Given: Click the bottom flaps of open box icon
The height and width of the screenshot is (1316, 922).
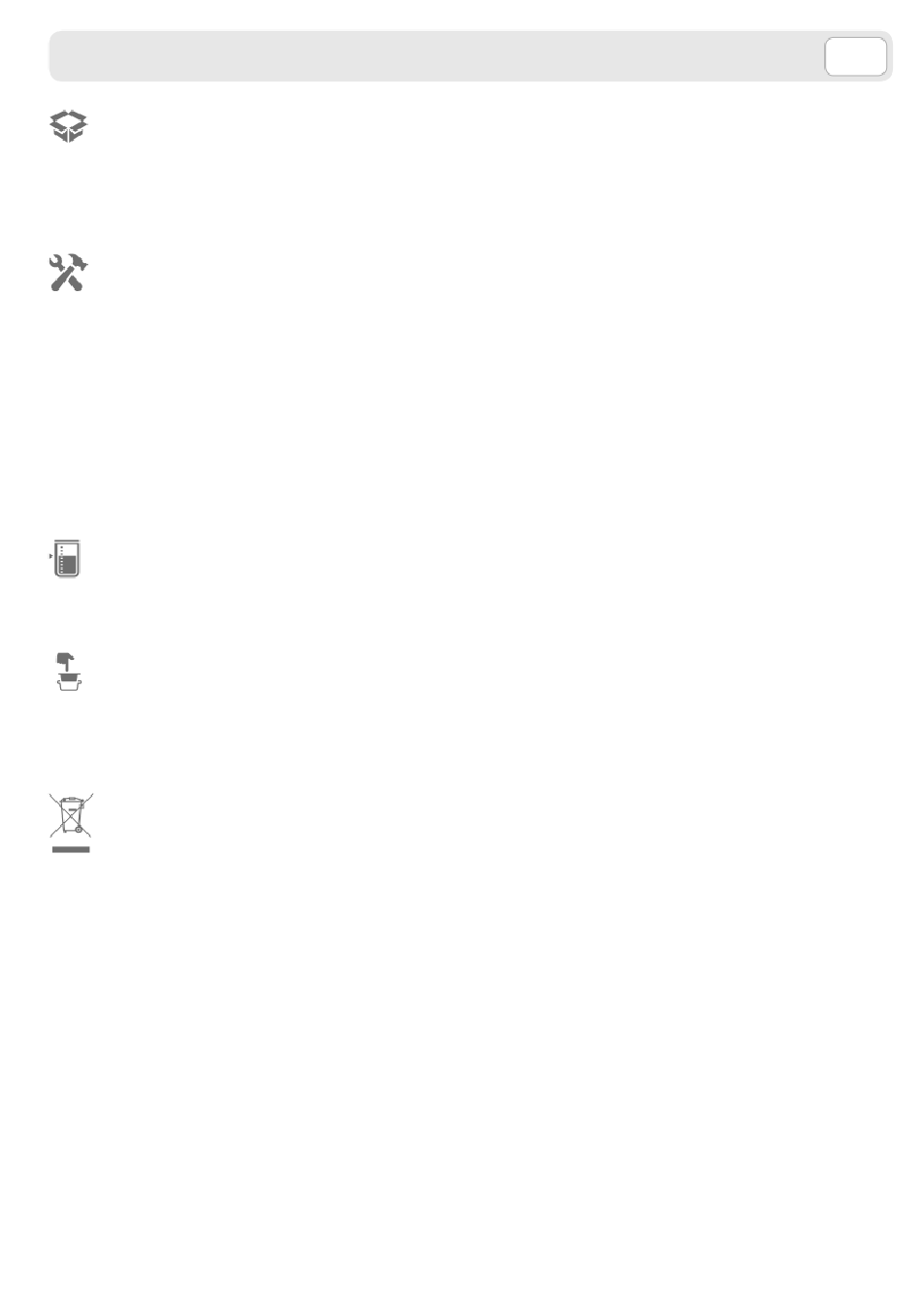Looking at the screenshot, I should click(x=69, y=137).
